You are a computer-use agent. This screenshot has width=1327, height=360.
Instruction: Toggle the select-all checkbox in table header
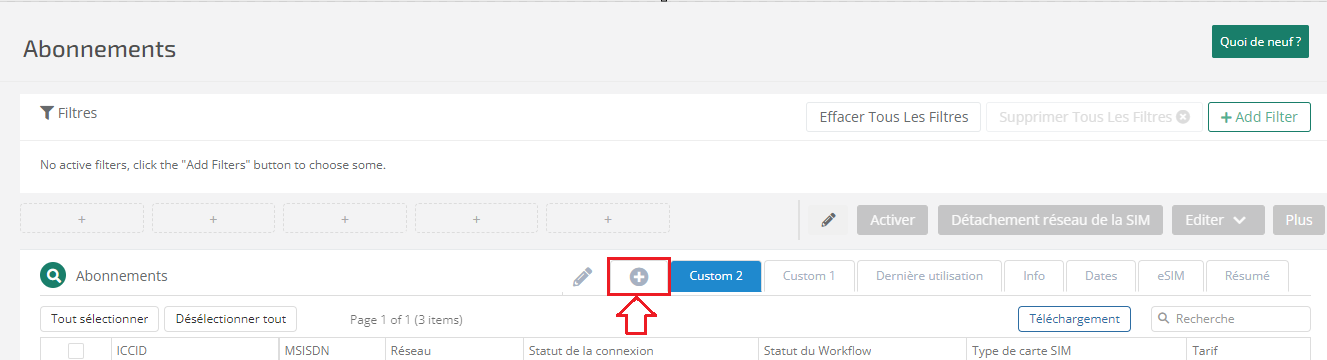click(76, 350)
